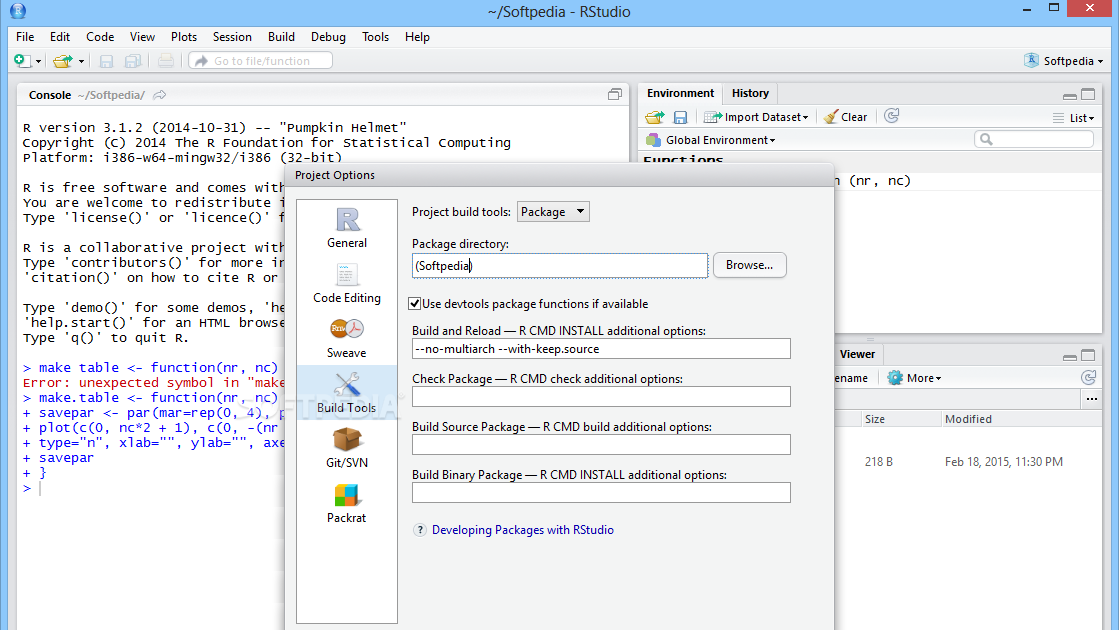Sort files by the Size column

coord(874,419)
